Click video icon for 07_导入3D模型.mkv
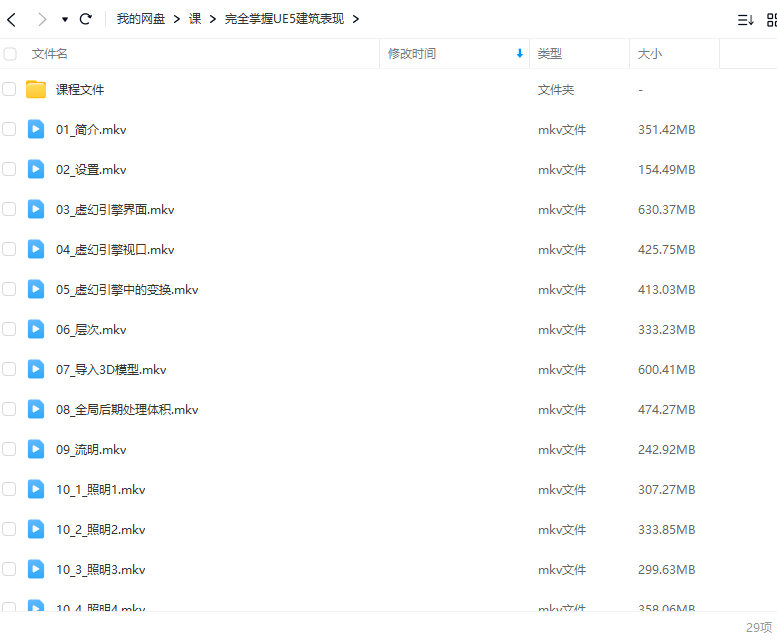Image resolution: width=777 pixels, height=640 pixels. coord(36,369)
